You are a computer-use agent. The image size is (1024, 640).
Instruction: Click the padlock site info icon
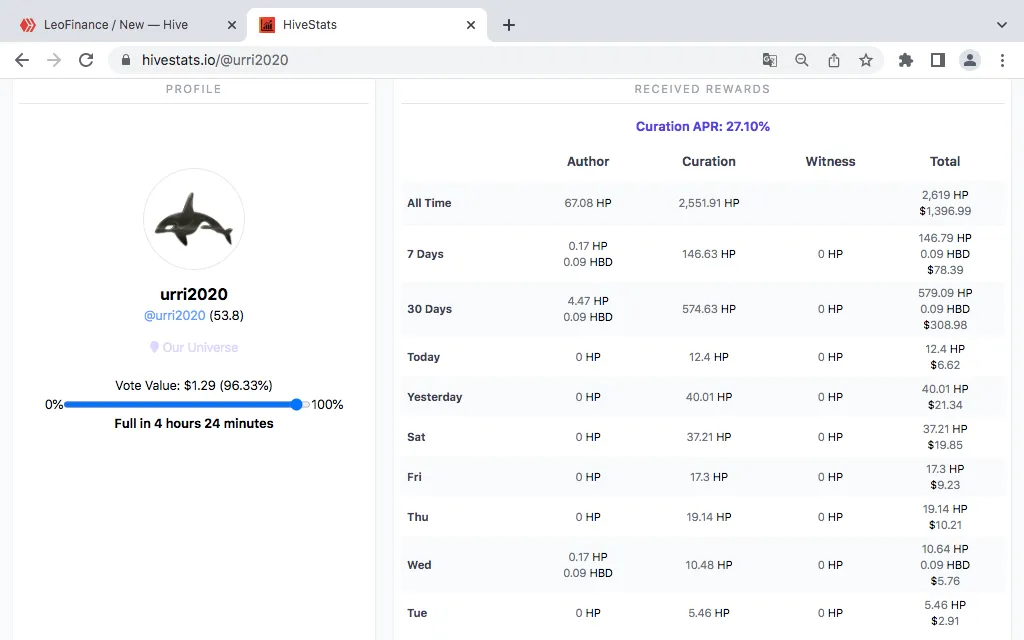pyautogui.click(x=126, y=60)
